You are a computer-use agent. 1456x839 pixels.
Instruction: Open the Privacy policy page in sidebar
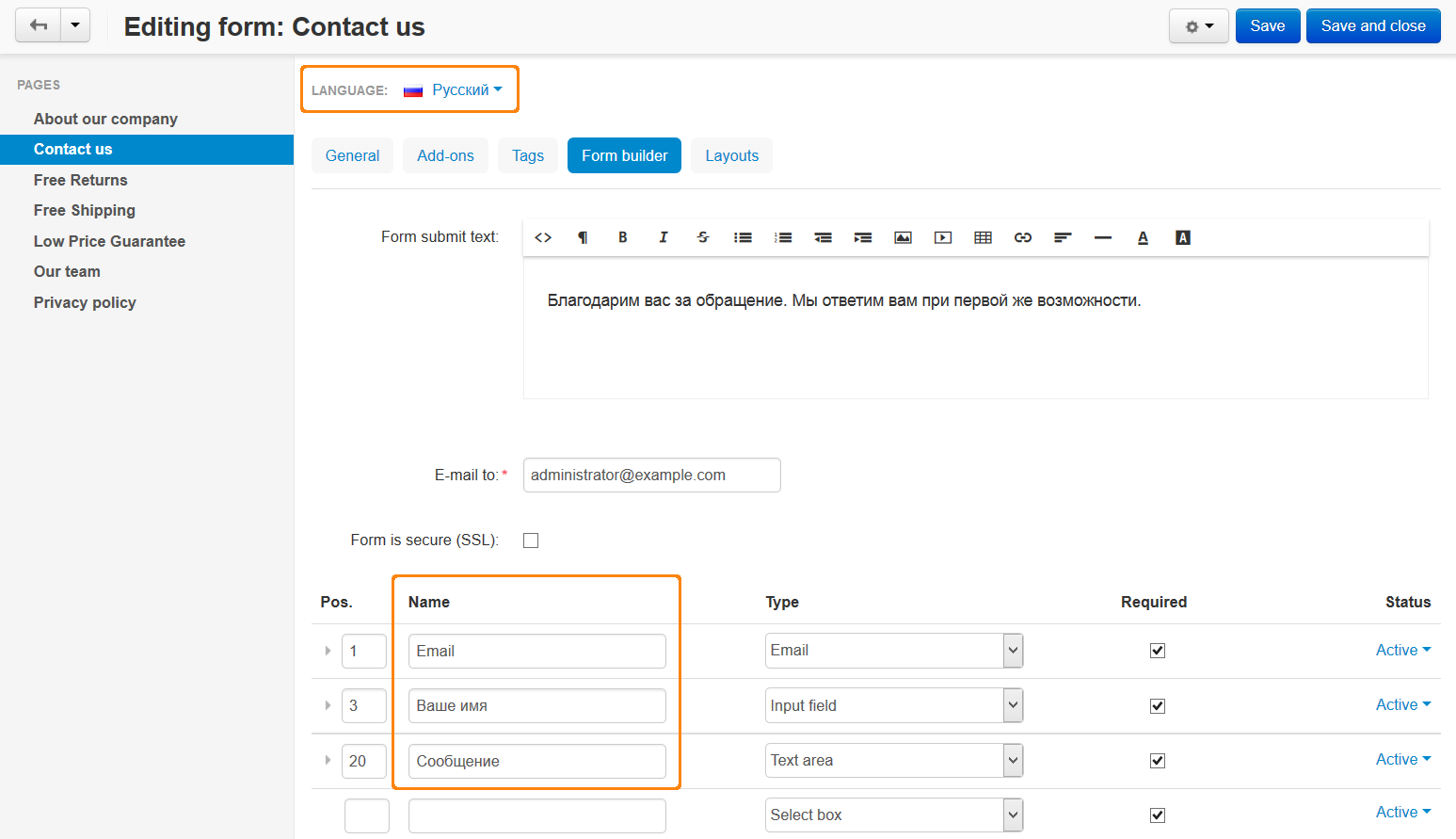point(85,302)
